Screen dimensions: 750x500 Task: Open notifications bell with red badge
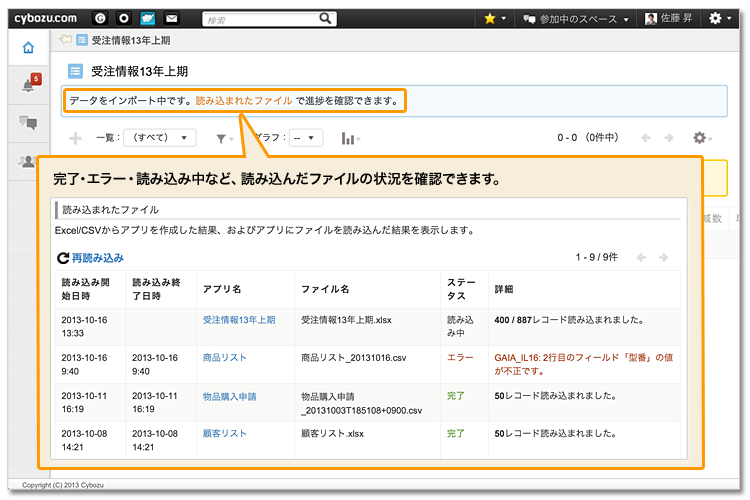pos(28,85)
